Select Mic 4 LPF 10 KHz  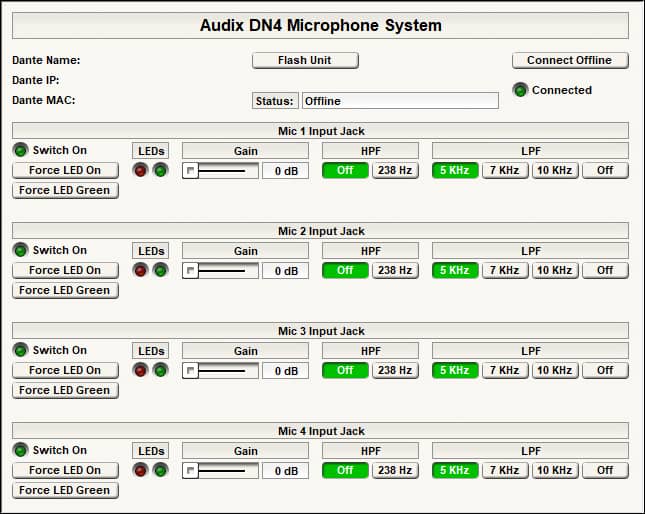555,470
